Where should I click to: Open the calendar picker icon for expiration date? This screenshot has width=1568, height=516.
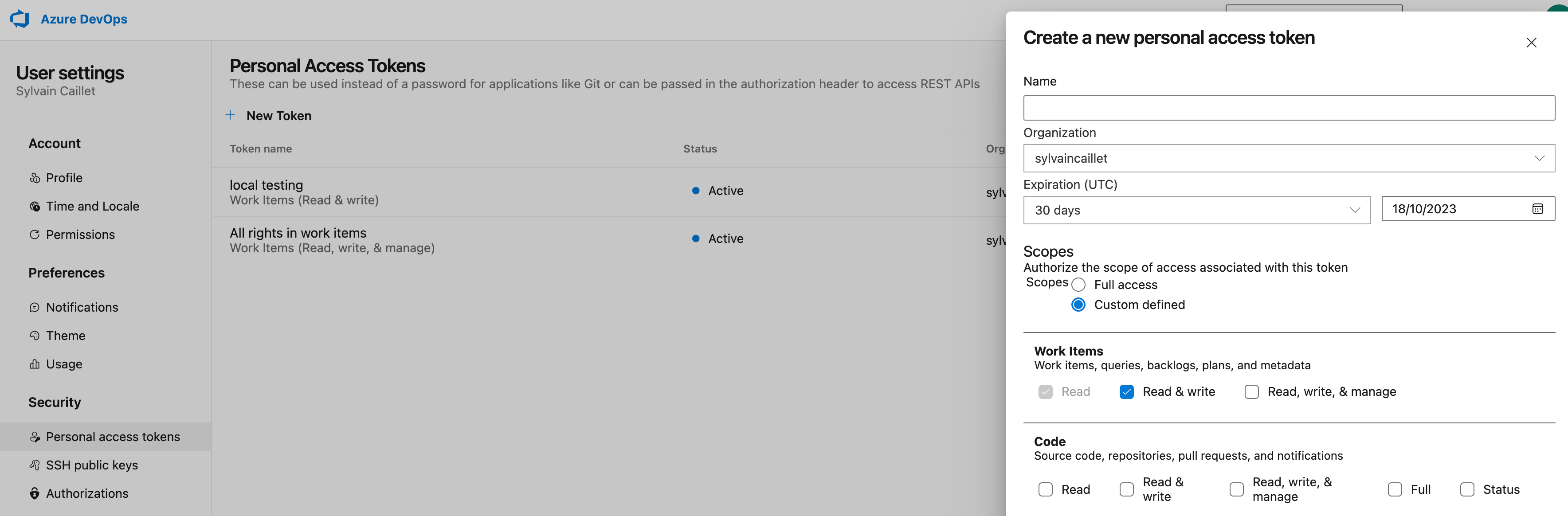(x=1537, y=209)
